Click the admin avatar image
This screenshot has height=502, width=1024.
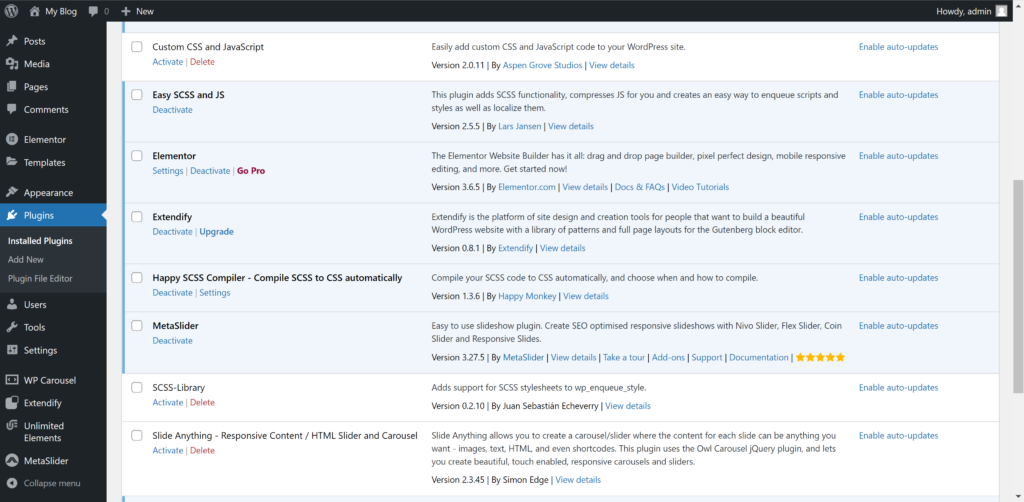1001,11
